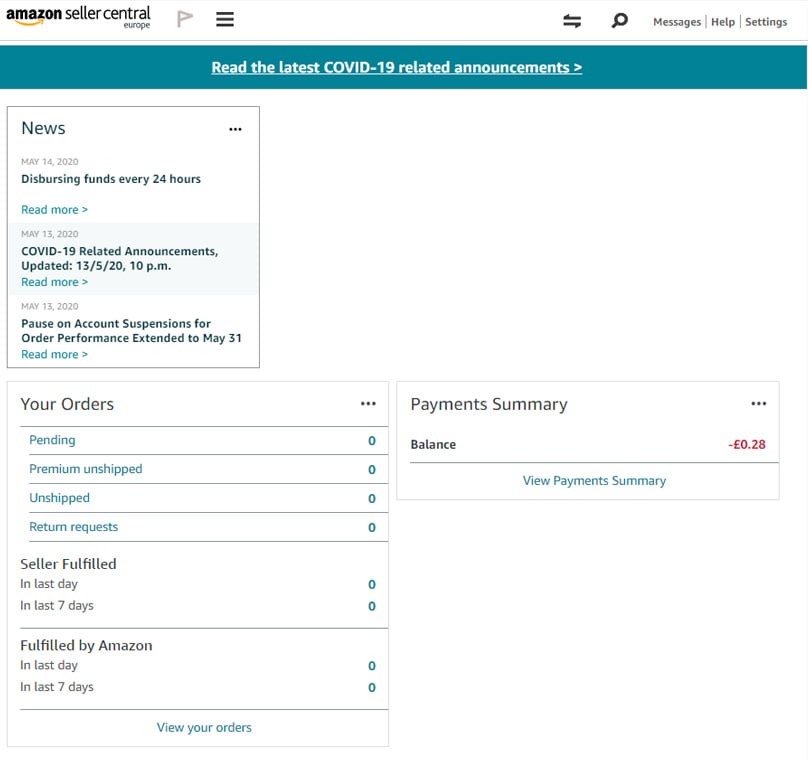The width and height of the screenshot is (808, 761).
Task: Click View your orders link
Action: [204, 728]
